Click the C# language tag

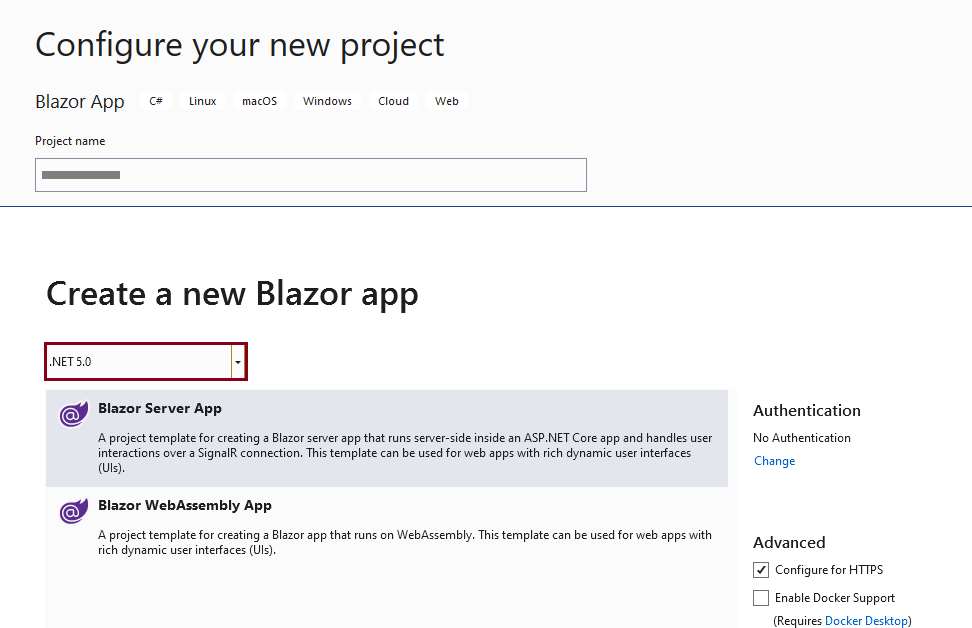(x=156, y=101)
